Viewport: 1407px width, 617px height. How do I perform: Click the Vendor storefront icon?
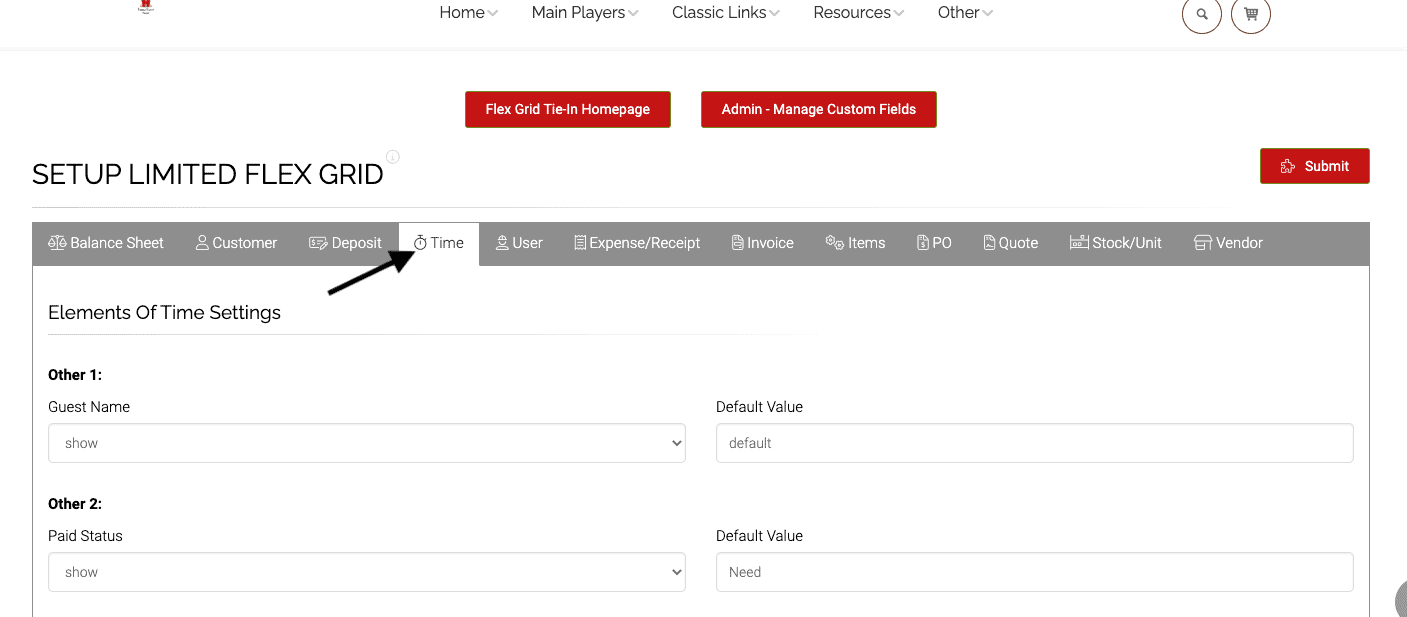(1203, 243)
